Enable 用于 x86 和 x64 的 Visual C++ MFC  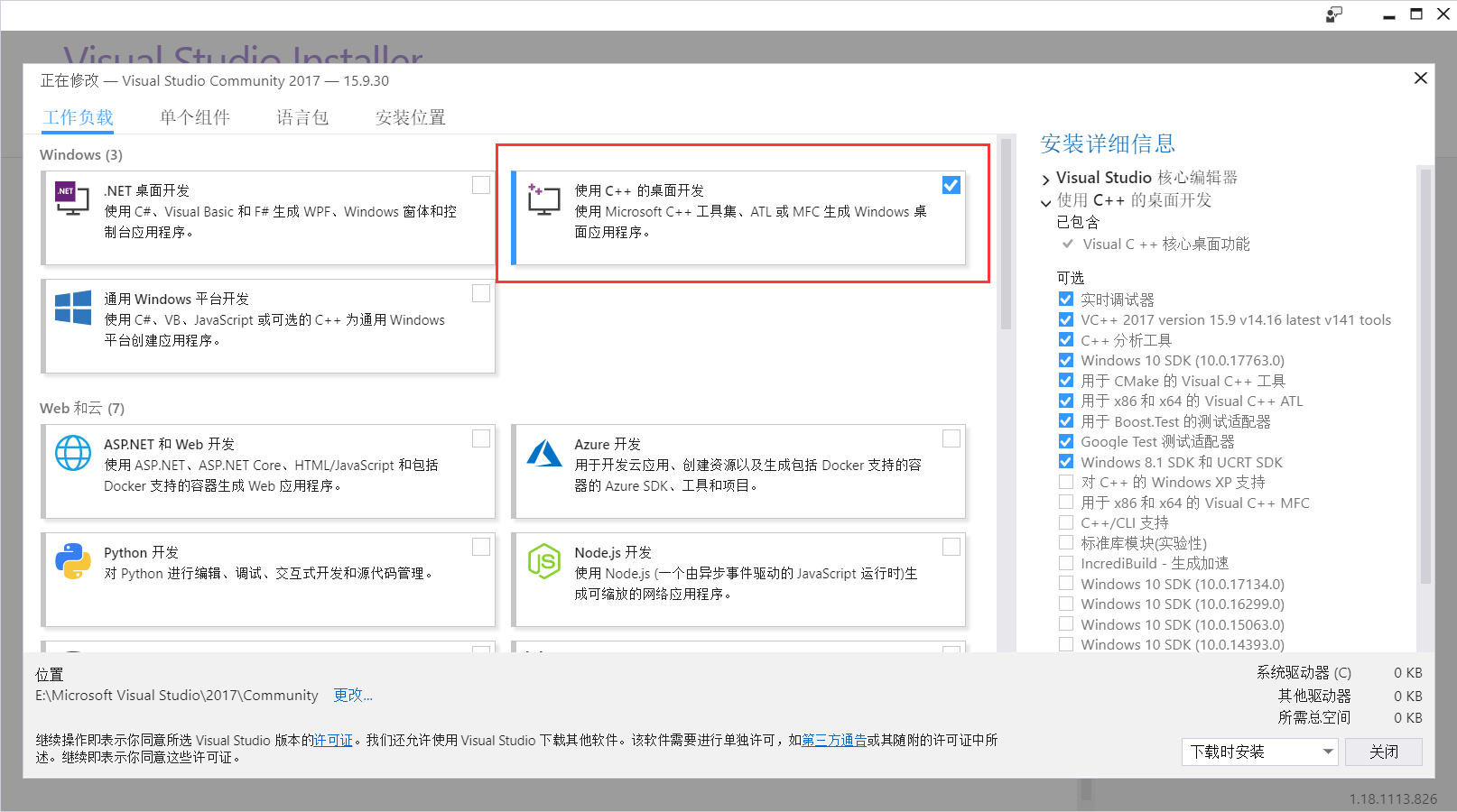click(1066, 503)
